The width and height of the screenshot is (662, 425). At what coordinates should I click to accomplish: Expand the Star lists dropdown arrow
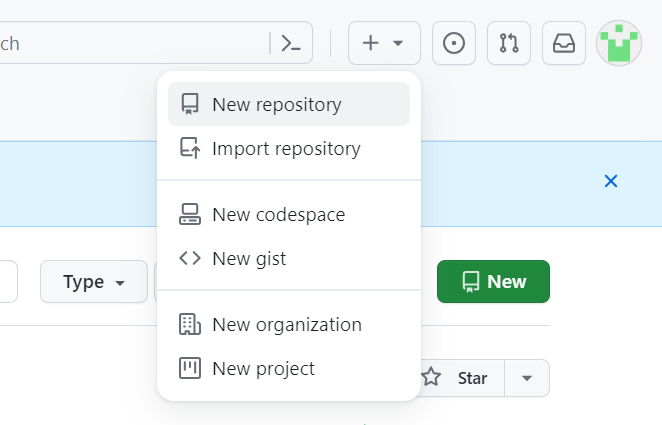[528, 378]
